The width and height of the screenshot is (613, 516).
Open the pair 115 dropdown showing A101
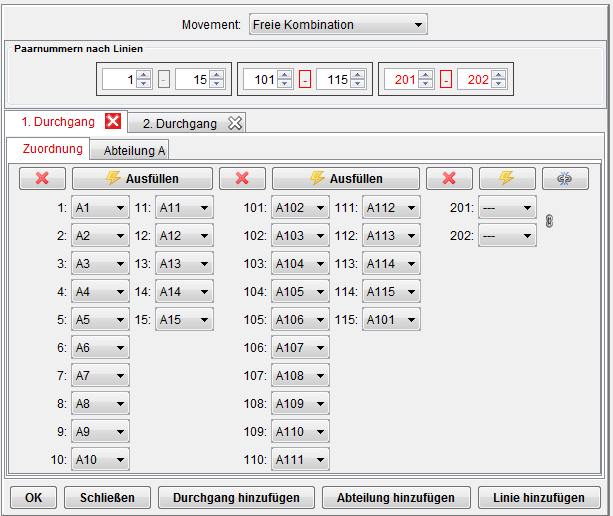(390, 320)
